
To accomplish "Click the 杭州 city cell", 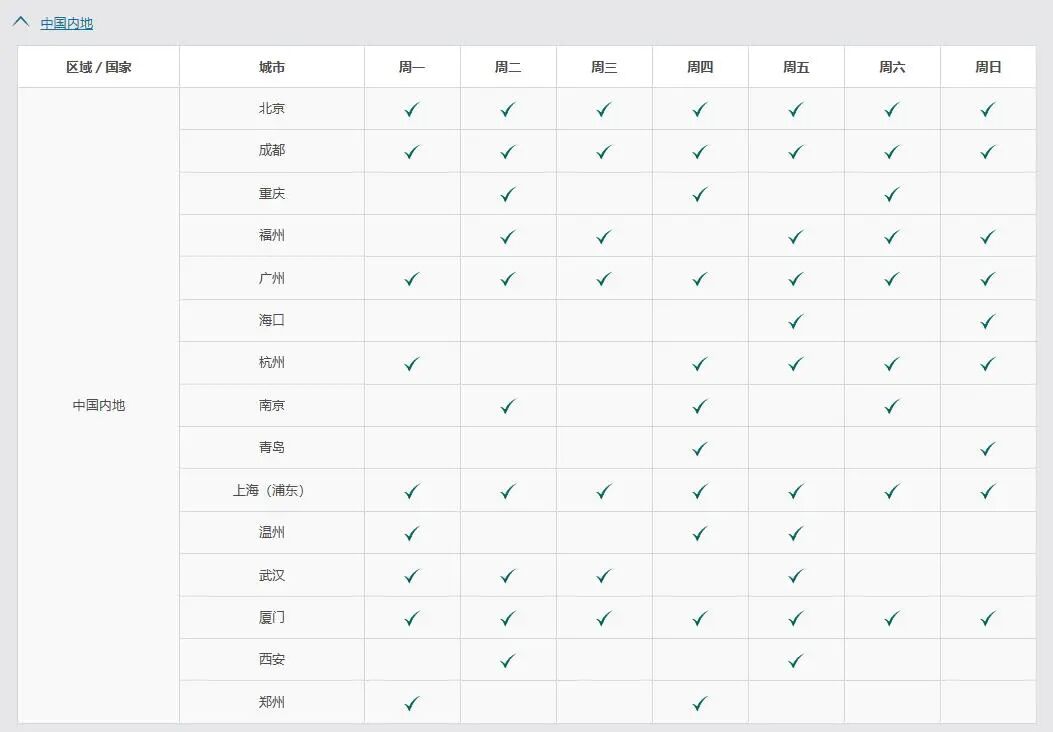I will 272,363.
